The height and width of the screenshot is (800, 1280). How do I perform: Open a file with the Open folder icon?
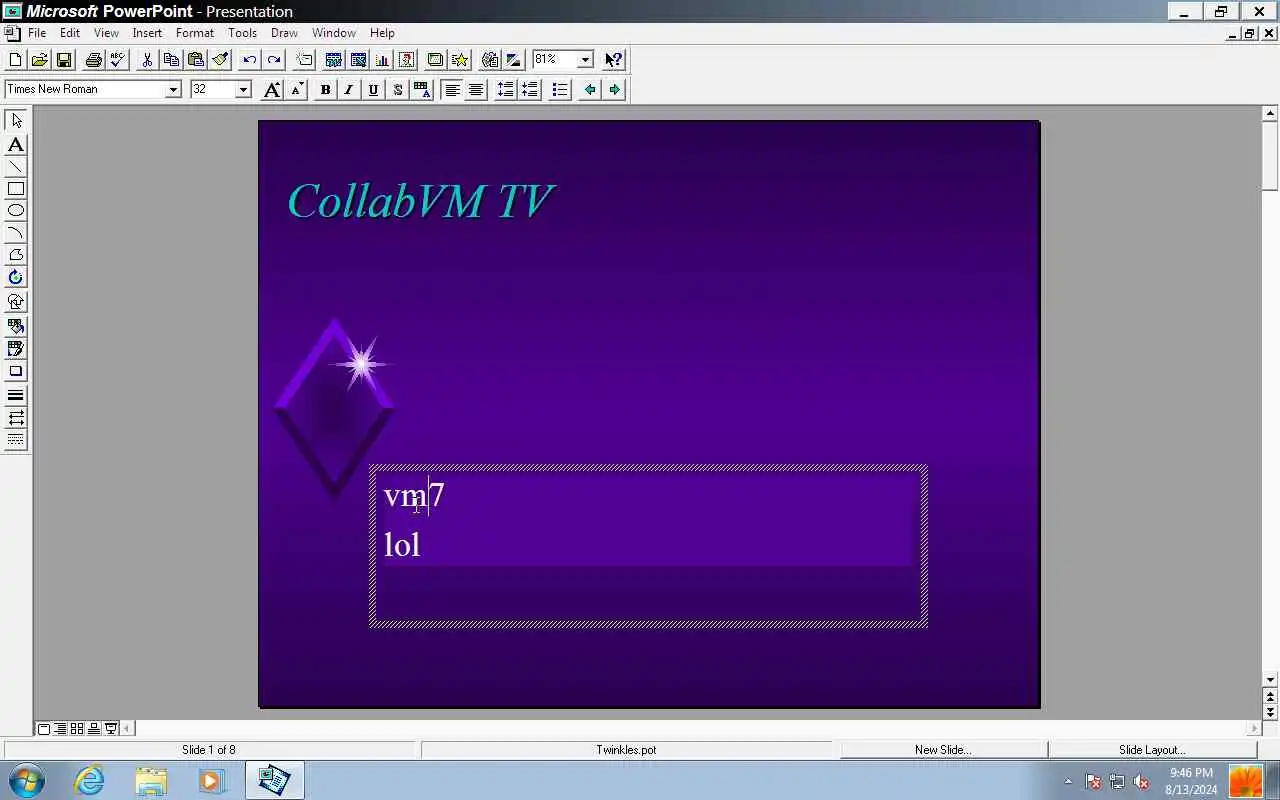click(x=39, y=60)
